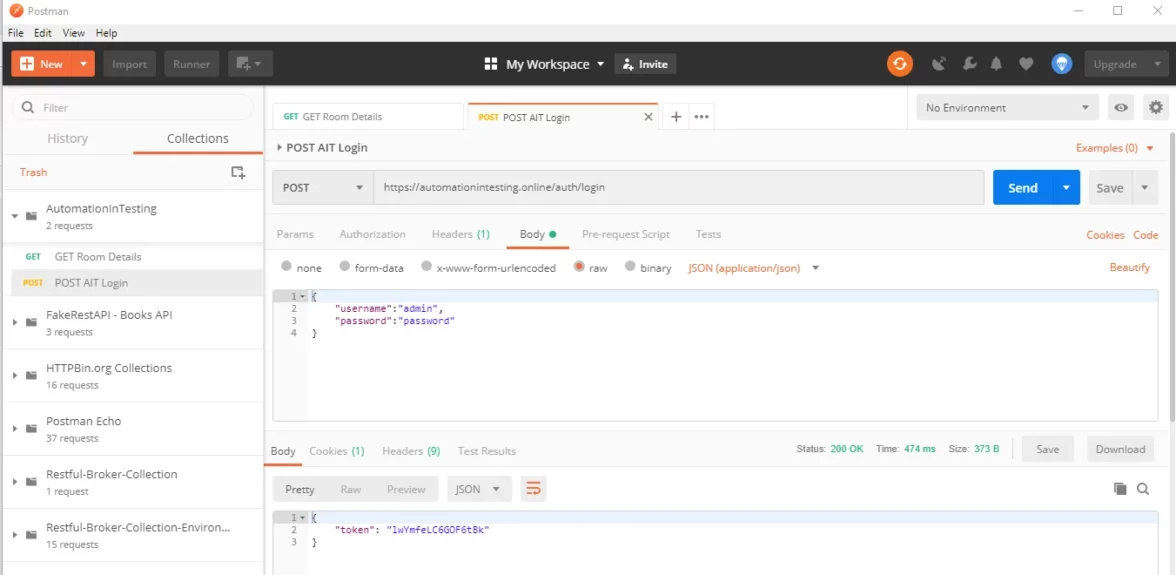Open environment settings gear icon
Viewport: 1176px width, 575px height.
(x=1156, y=108)
